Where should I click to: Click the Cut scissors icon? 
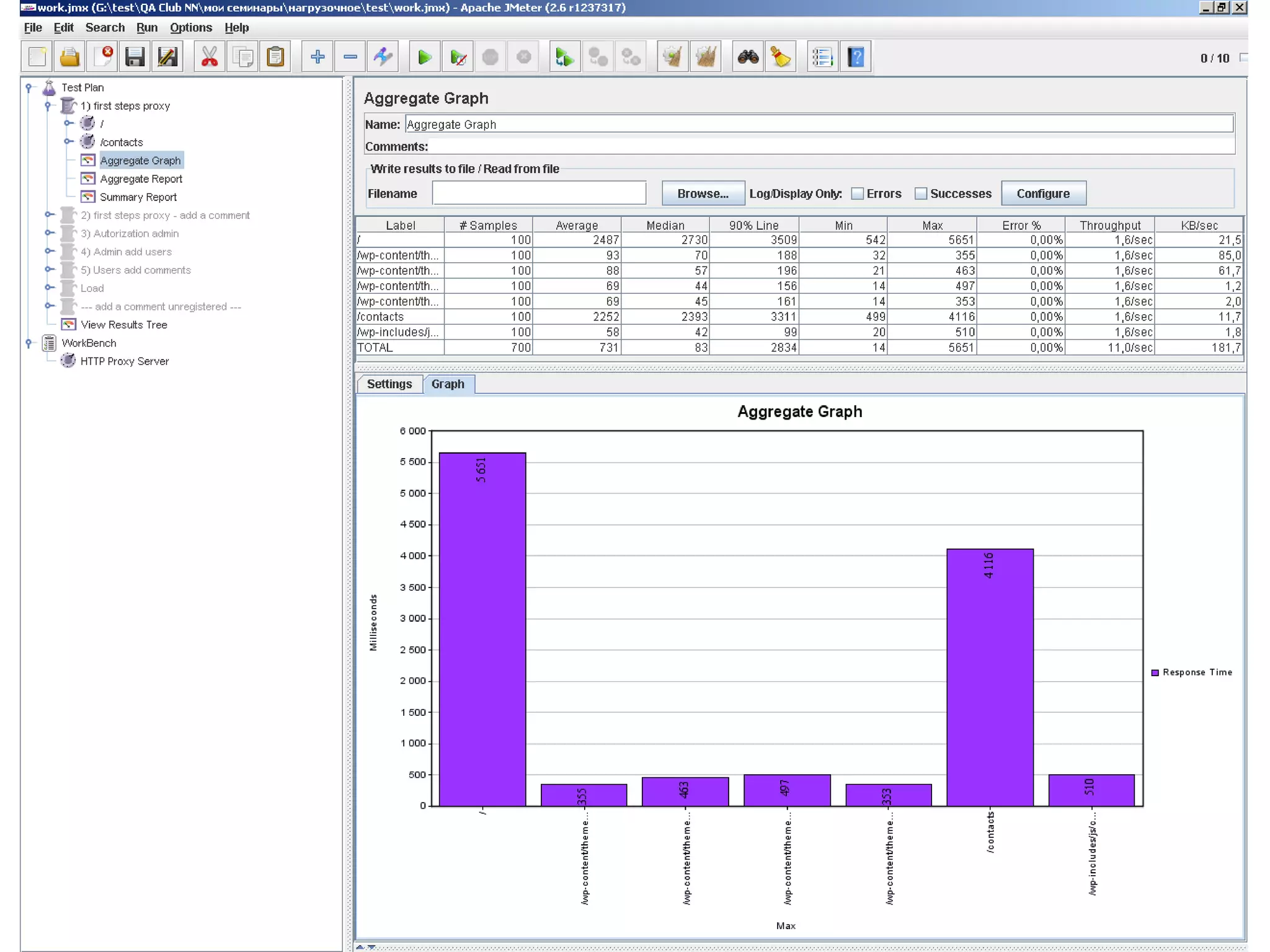210,58
